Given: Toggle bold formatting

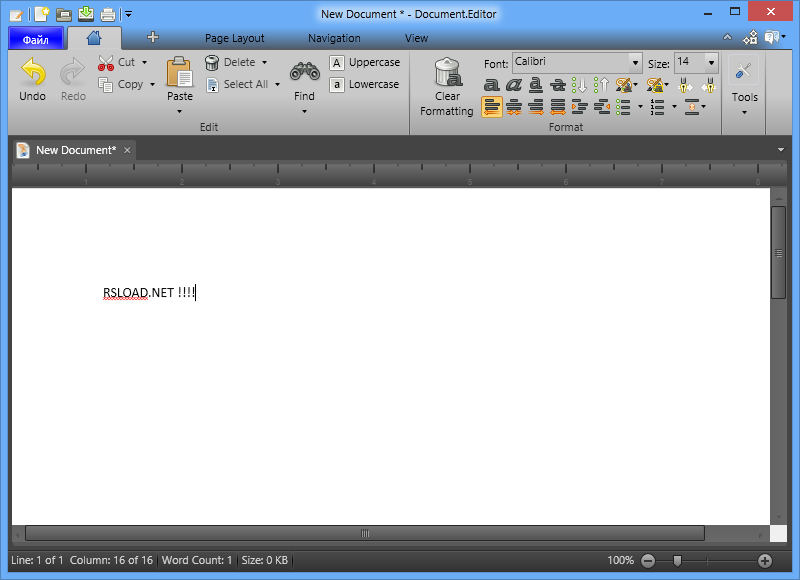Looking at the screenshot, I should click(x=491, y=85).
